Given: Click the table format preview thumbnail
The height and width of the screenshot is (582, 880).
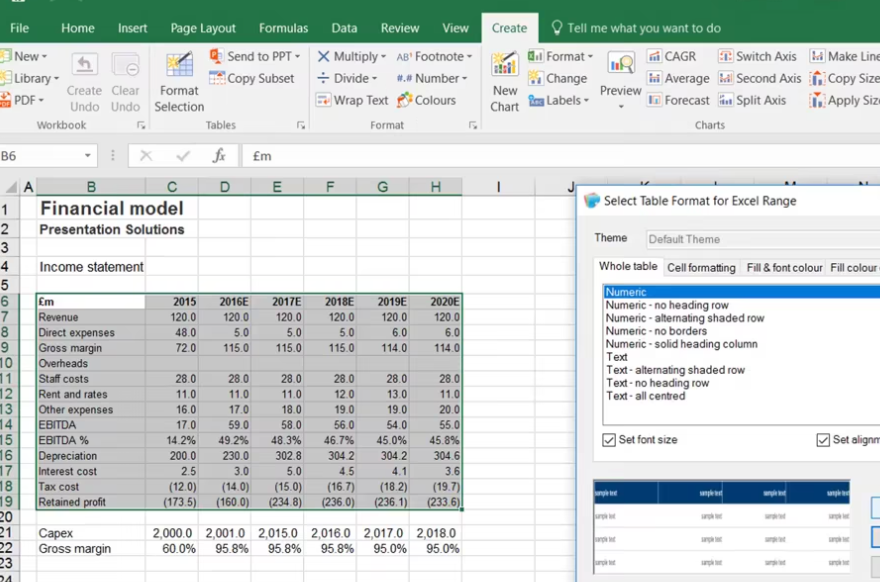Looking at the screenshot, I should pyautogui.click(x=721, y=528).
